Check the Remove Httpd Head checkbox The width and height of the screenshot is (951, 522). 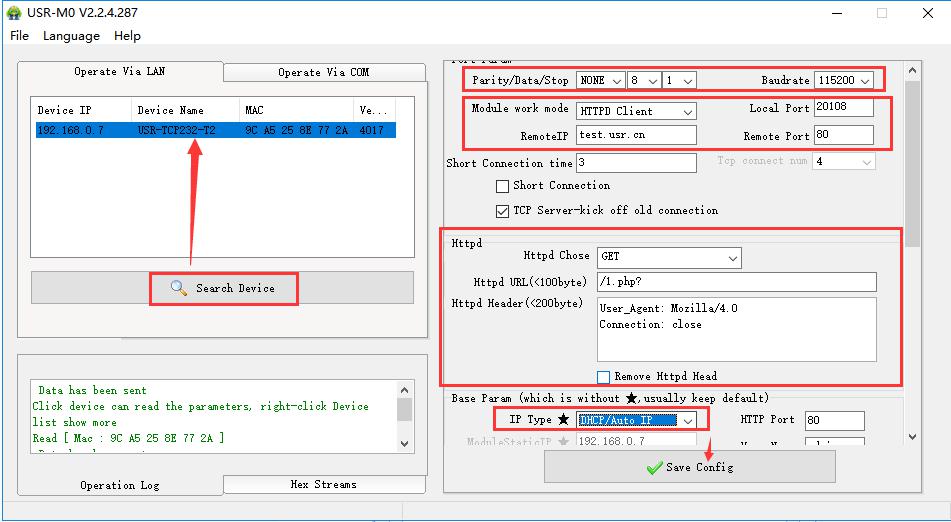pyautogui.click(x=603, y=377)
